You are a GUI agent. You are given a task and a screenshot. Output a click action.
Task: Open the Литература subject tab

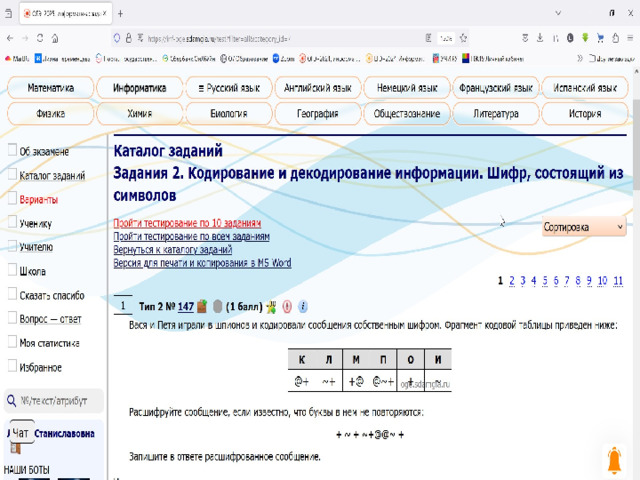[x=496, y=113]
